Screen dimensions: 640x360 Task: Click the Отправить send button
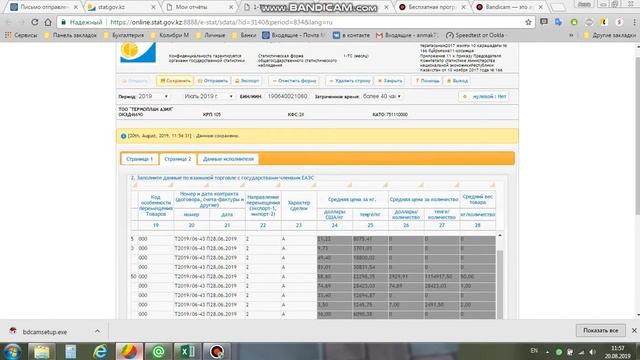213,81
